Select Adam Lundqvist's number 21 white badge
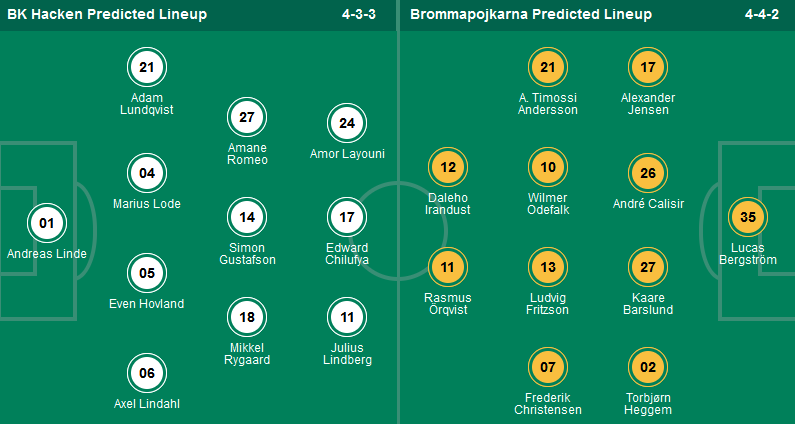Viewport: 795px width, 424px height. click(x=147, y=67)
